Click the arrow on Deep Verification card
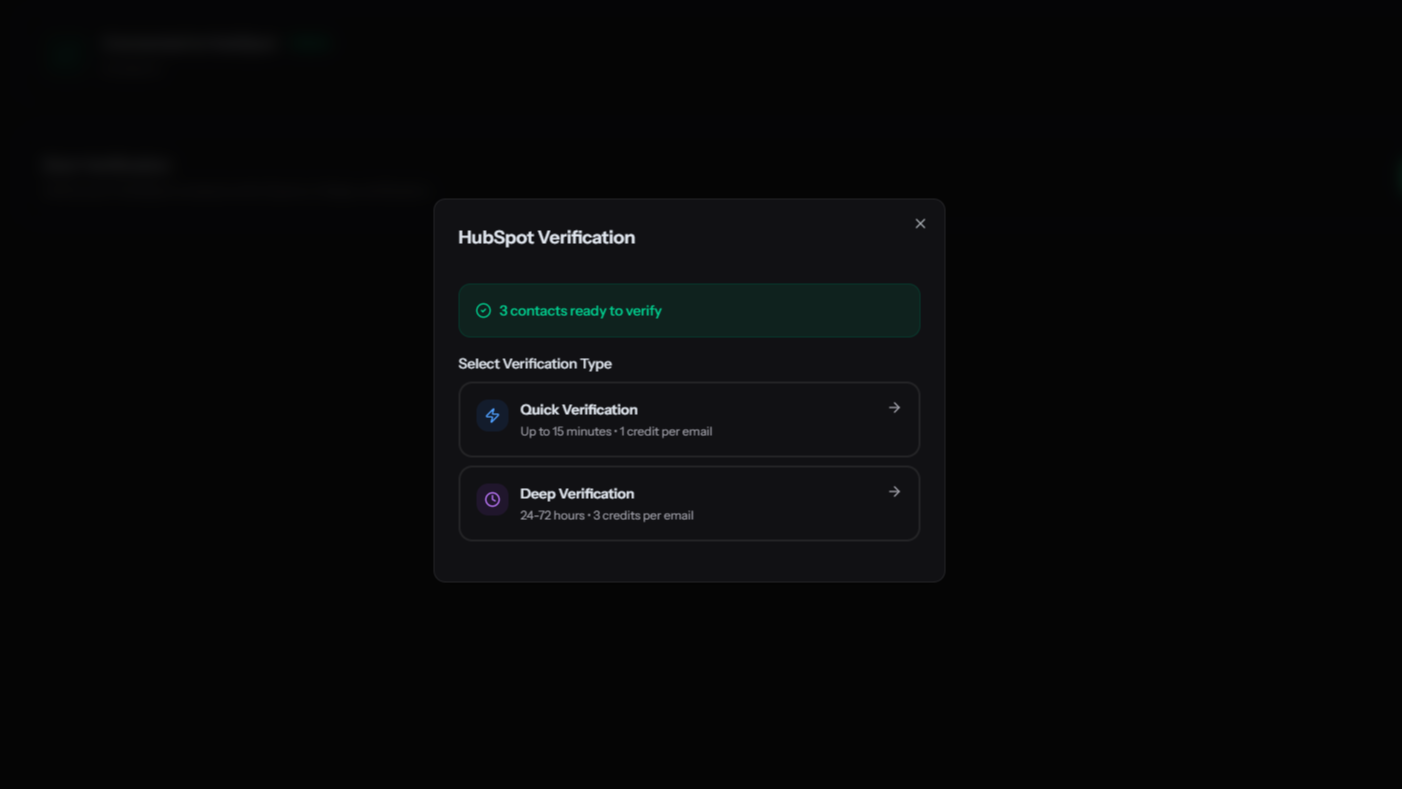Screen dimensions: 1403x789 click(x=894, y=492)
